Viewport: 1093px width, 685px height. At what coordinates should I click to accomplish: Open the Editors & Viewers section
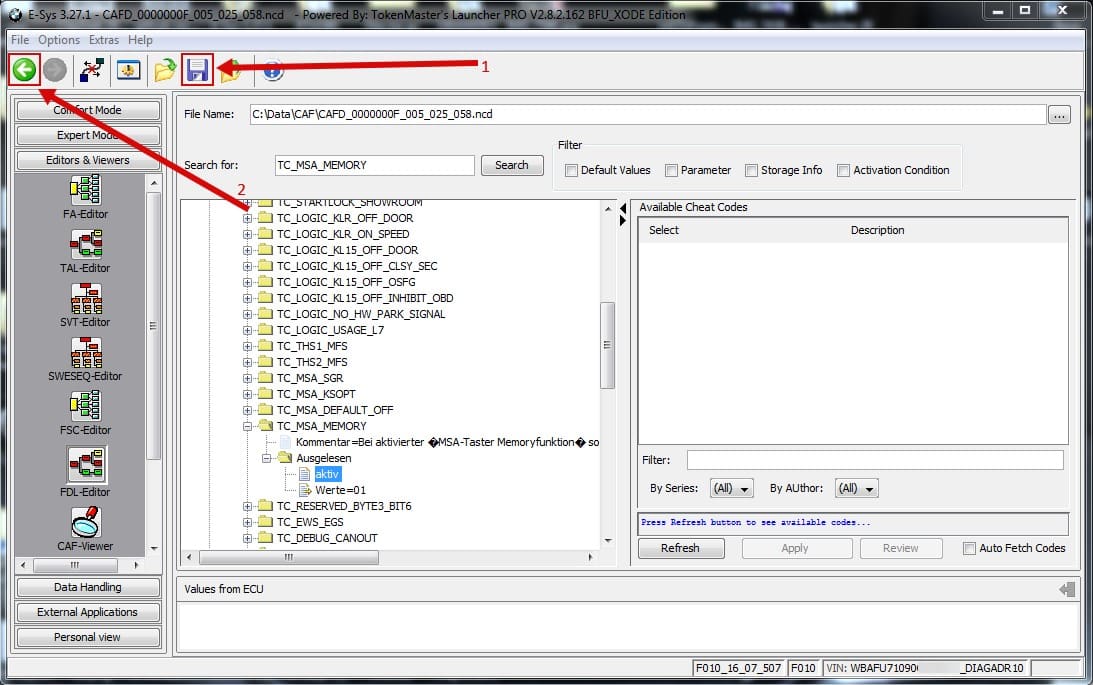pos(88,160)
